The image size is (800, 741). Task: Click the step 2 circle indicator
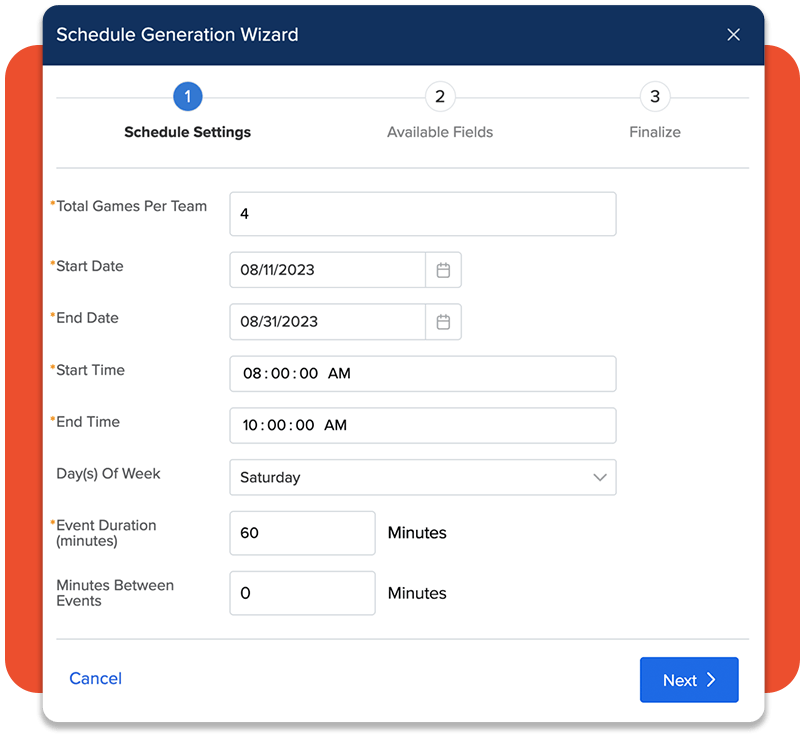point(440,96)
